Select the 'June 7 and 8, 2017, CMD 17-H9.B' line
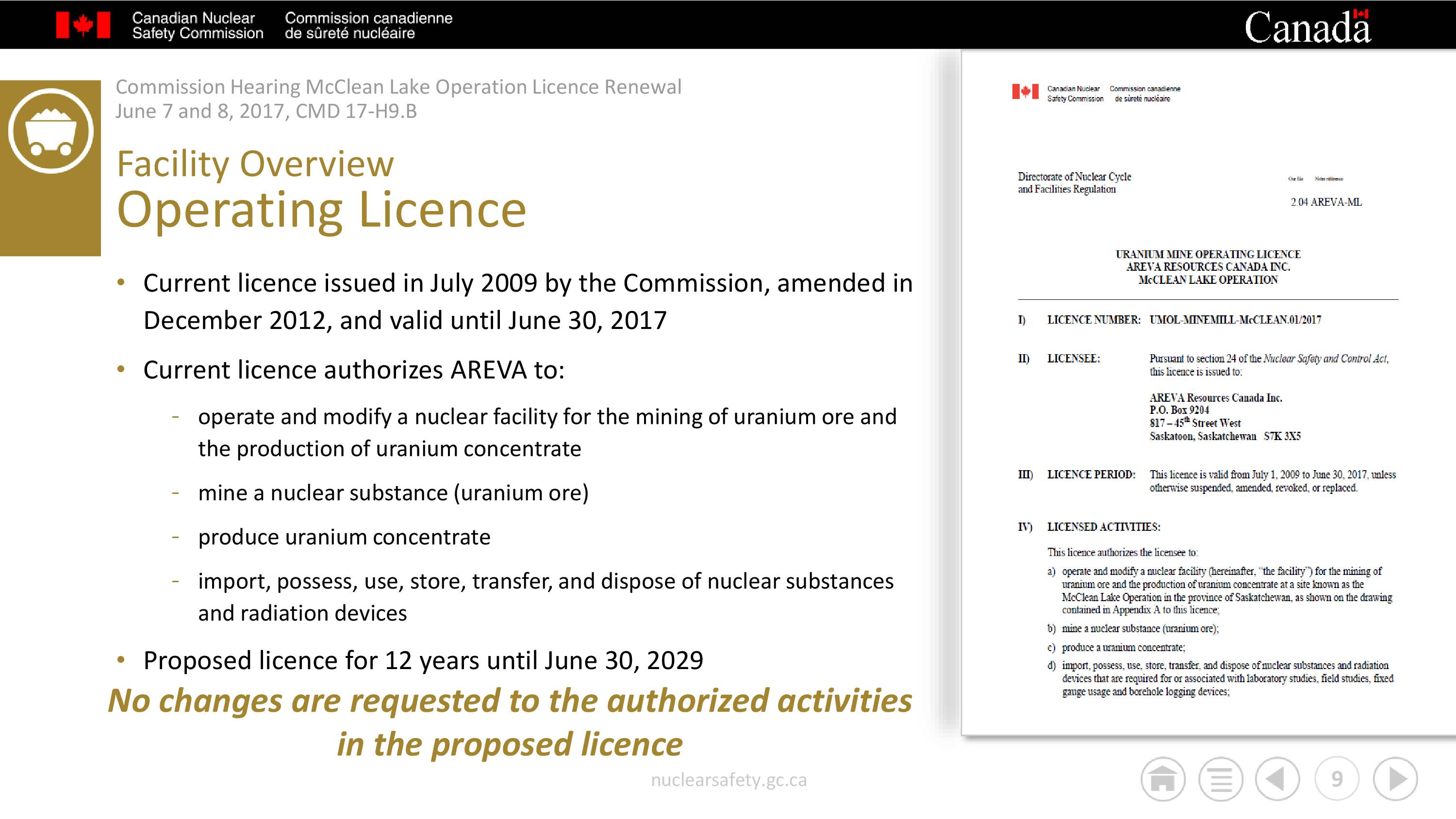Screen dimensions: 1456x819 click(x=266, y=111)
